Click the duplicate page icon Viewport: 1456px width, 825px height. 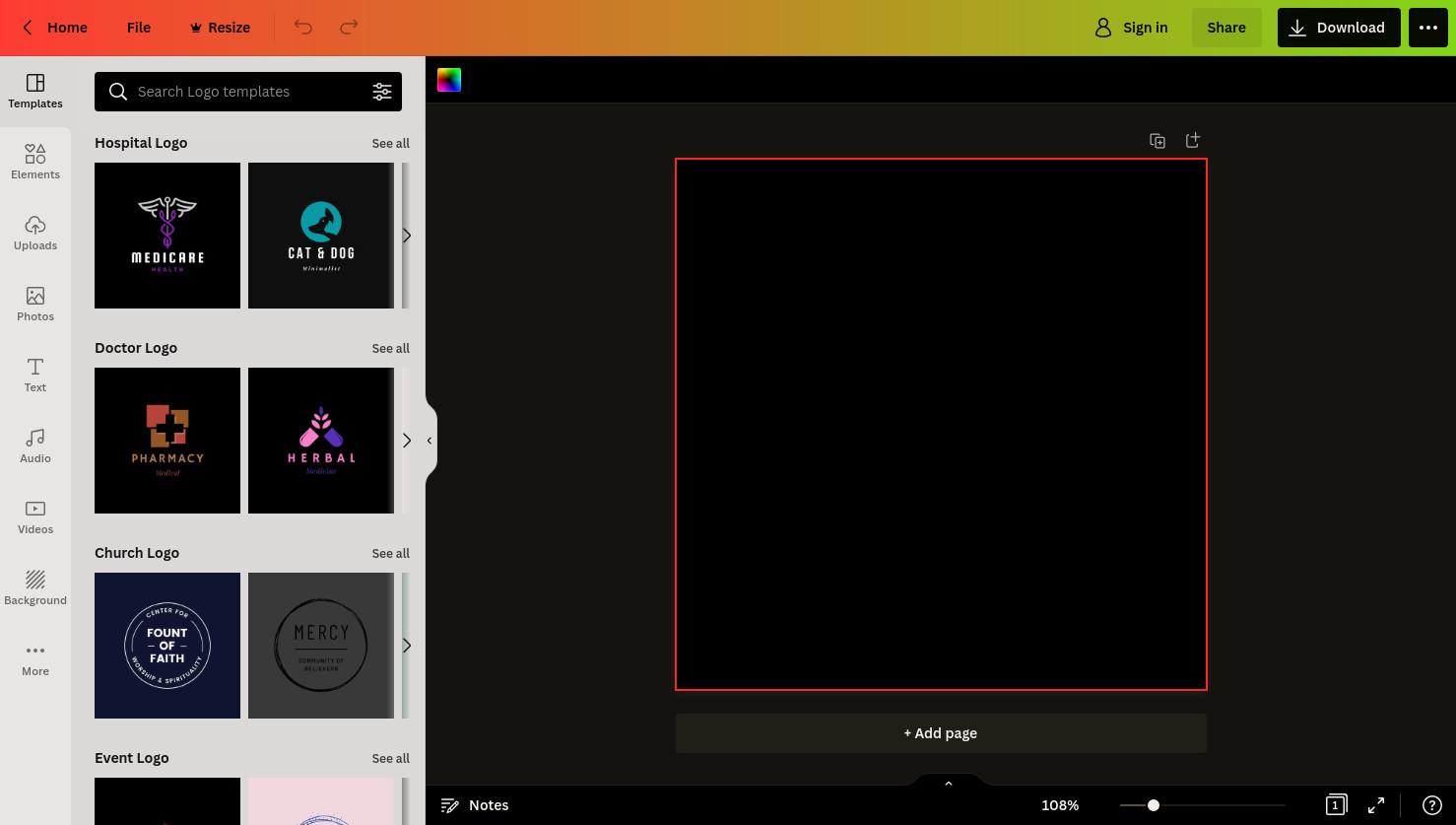point(1158,141)
